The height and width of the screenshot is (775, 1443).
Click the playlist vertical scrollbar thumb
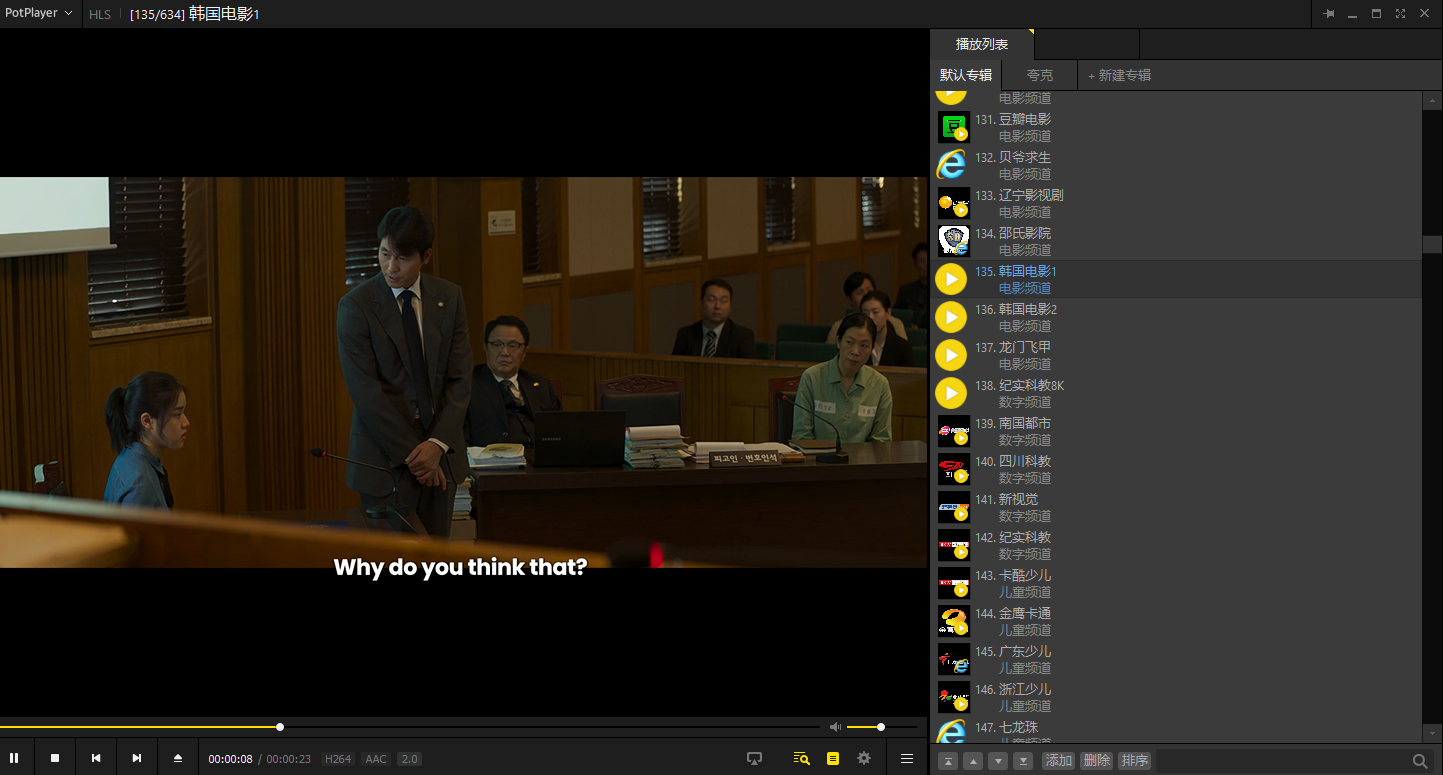click(1433, 245)
